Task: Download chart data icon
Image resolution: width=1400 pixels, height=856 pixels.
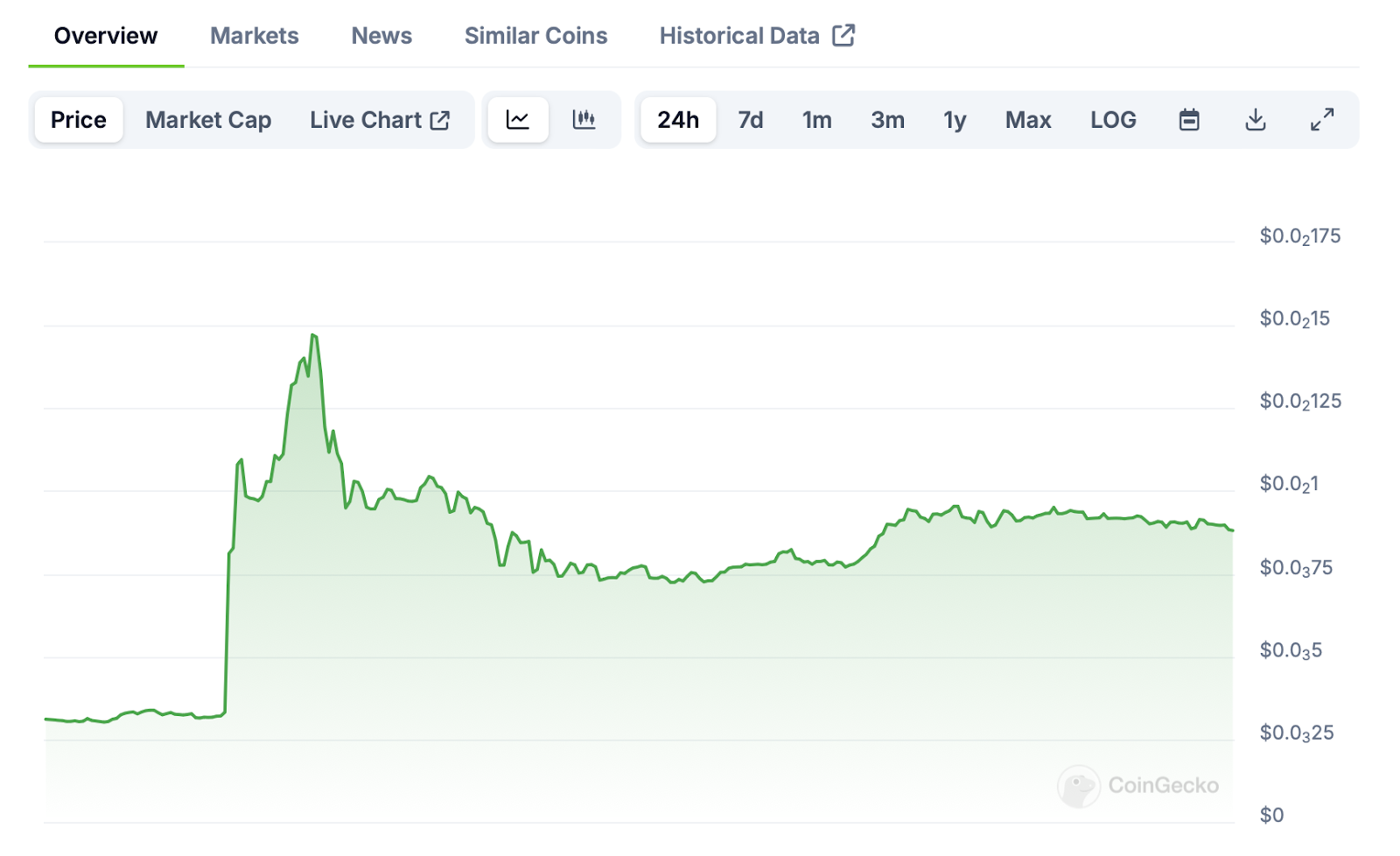Action: 1256,120
